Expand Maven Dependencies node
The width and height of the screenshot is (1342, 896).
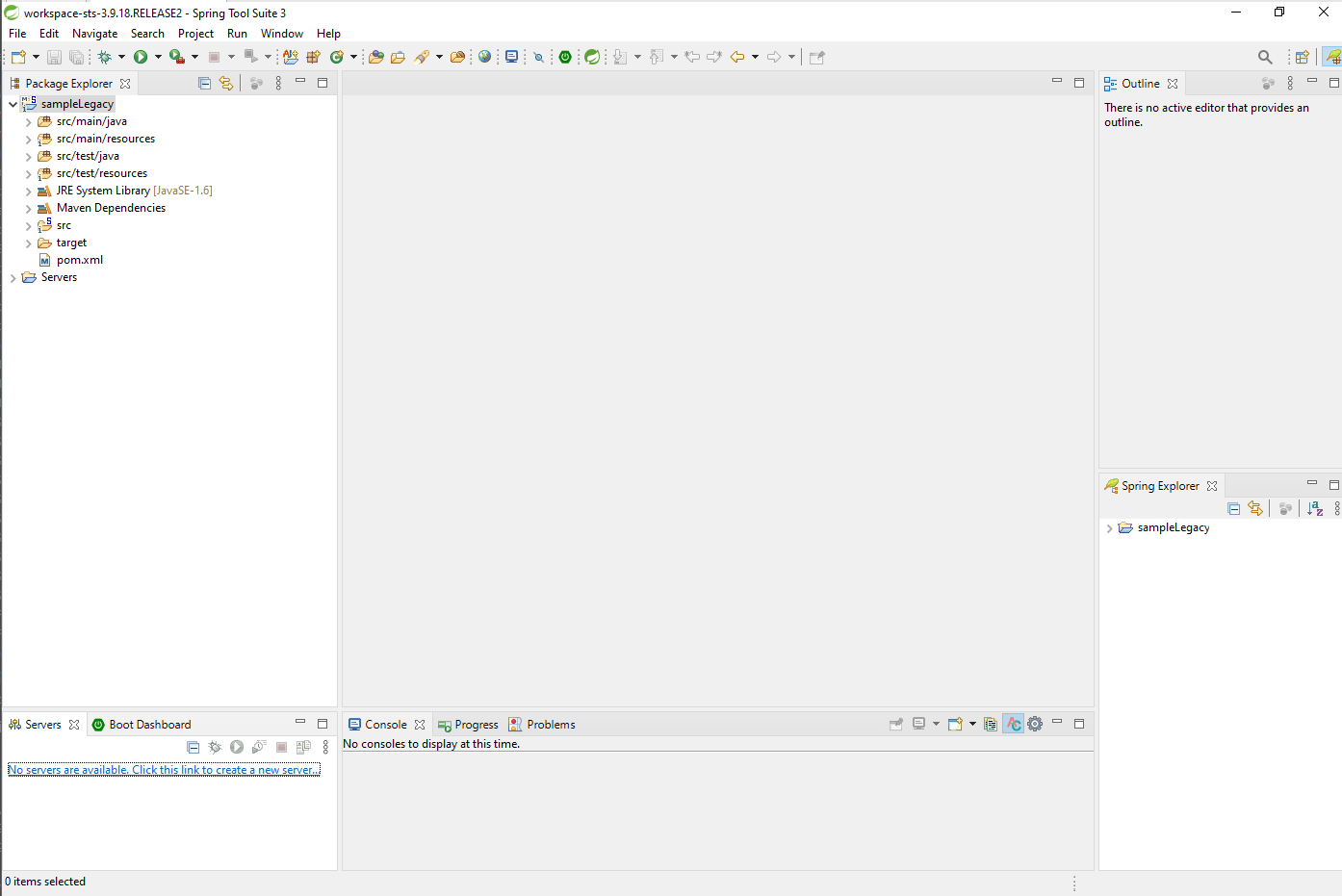(x=28, y=209)
